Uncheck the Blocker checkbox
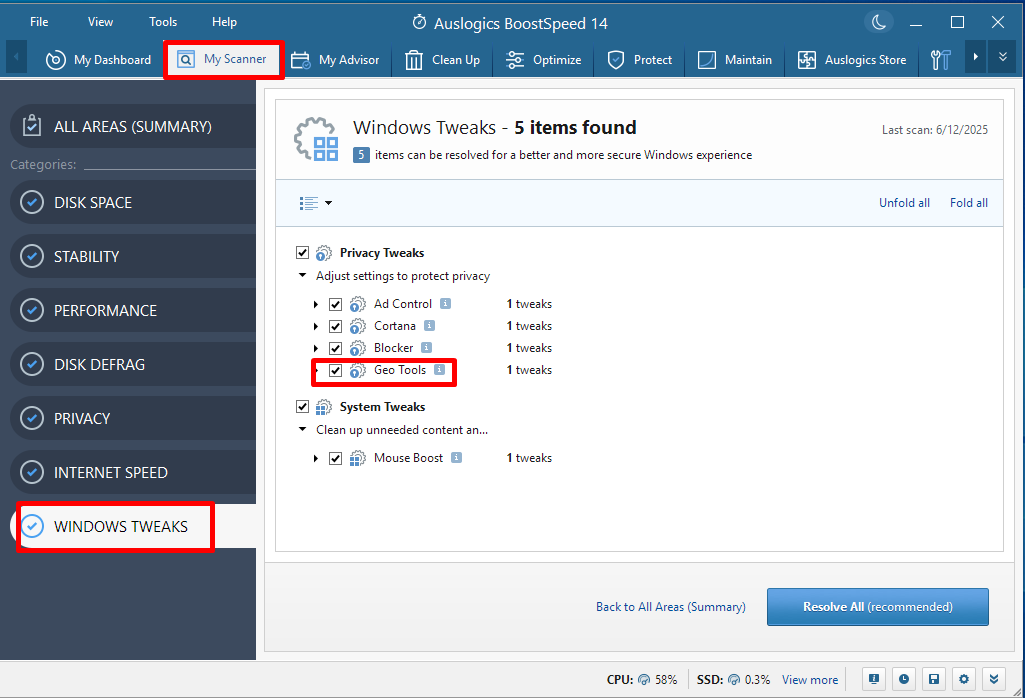The width and height of the screenshot is (1025, 698). [335, 348]
